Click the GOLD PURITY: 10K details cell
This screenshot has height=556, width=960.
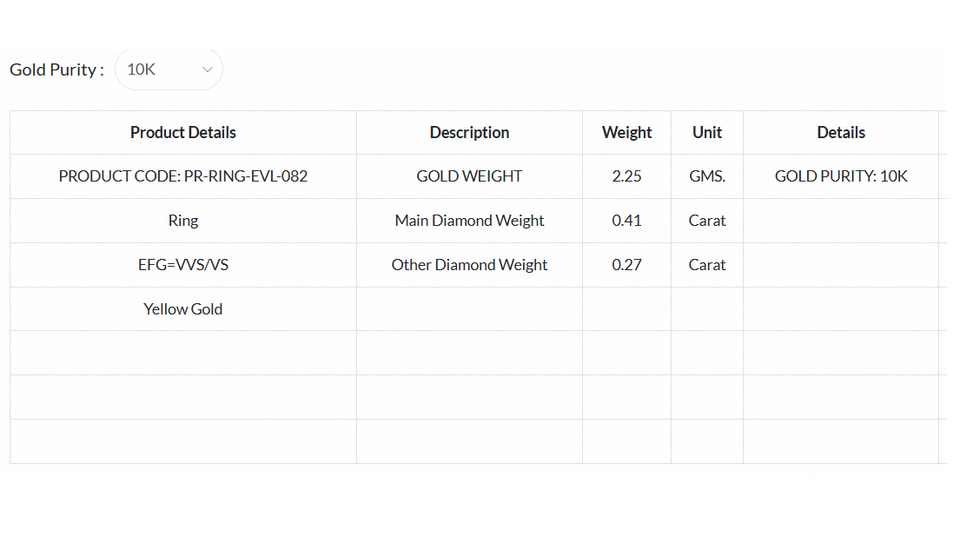[841, 176]
